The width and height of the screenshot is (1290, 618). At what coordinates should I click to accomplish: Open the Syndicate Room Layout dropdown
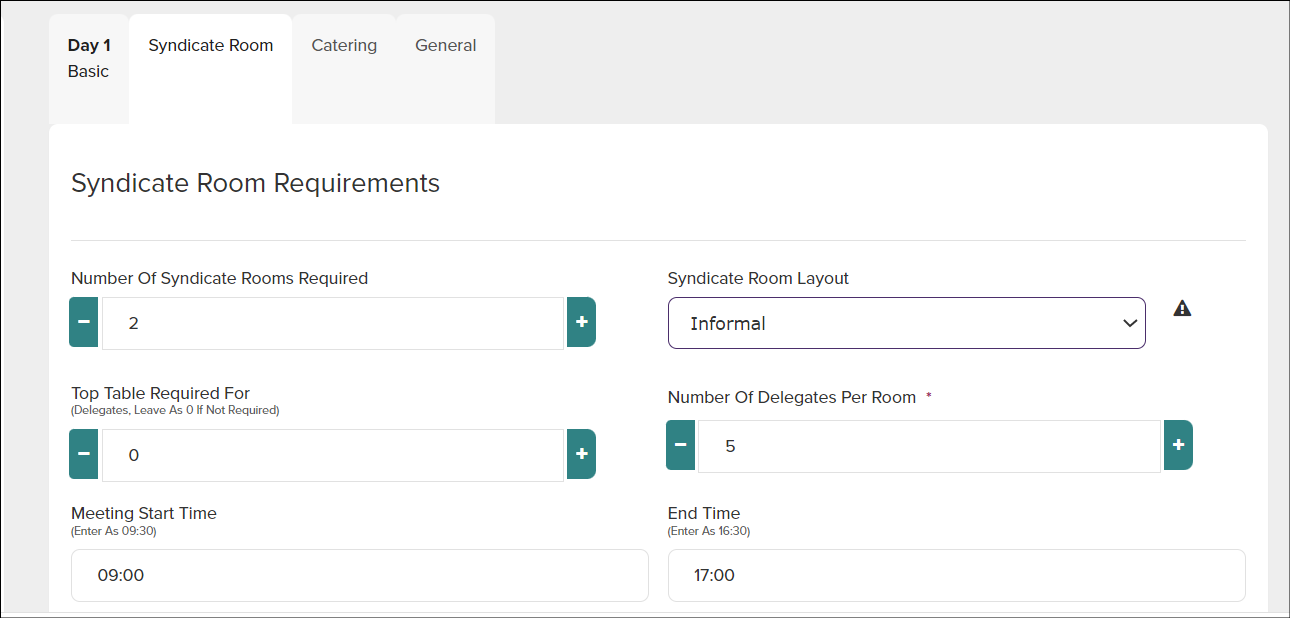907,323
